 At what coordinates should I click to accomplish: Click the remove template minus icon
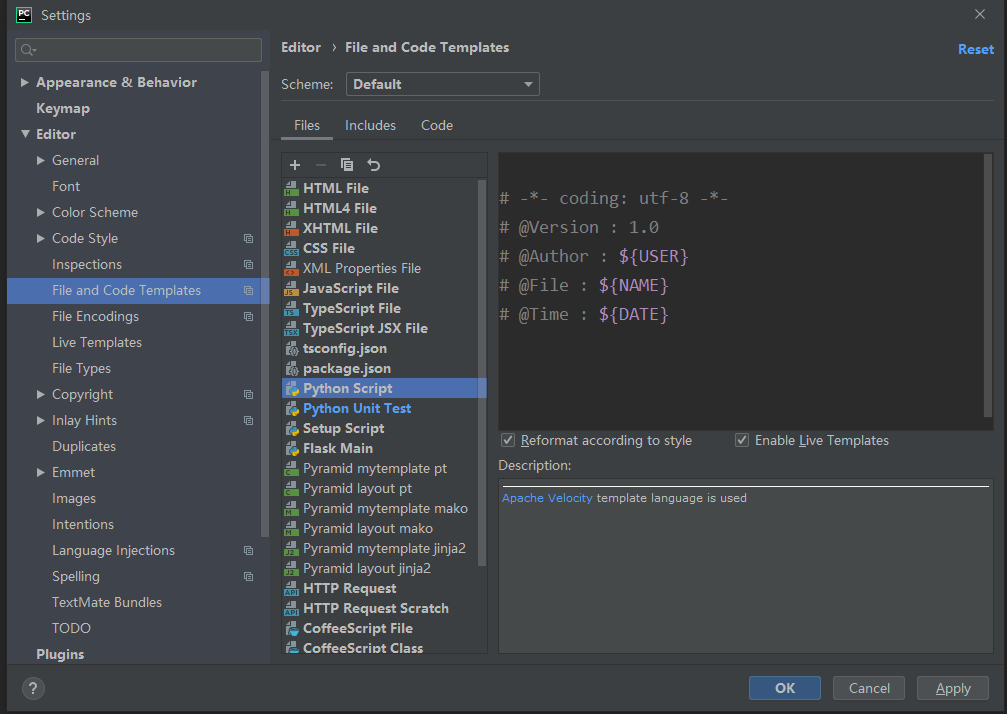coord(320,165)
